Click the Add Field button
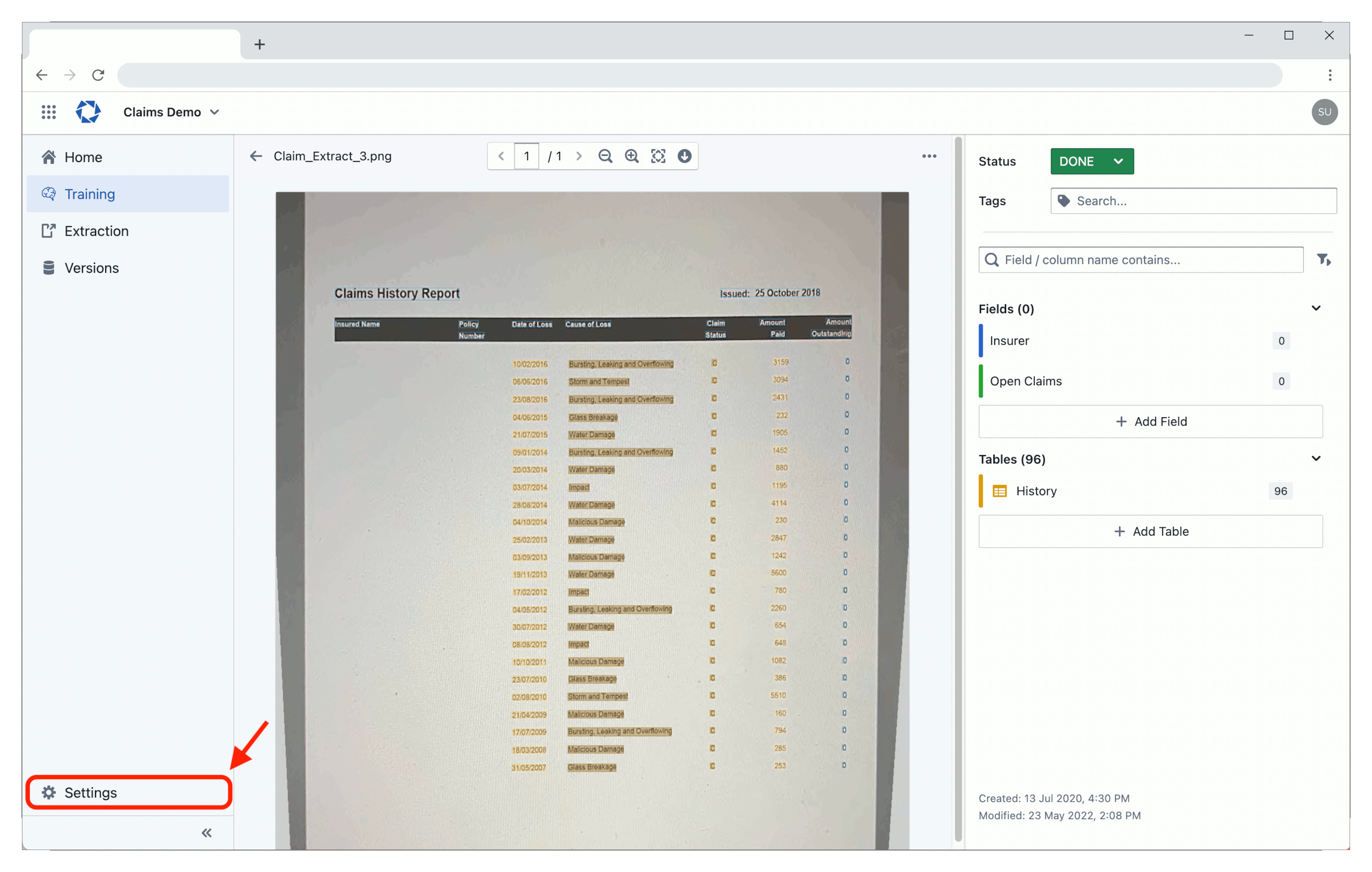Screen dimensions: 1372x872 (x=1151, y=420)
